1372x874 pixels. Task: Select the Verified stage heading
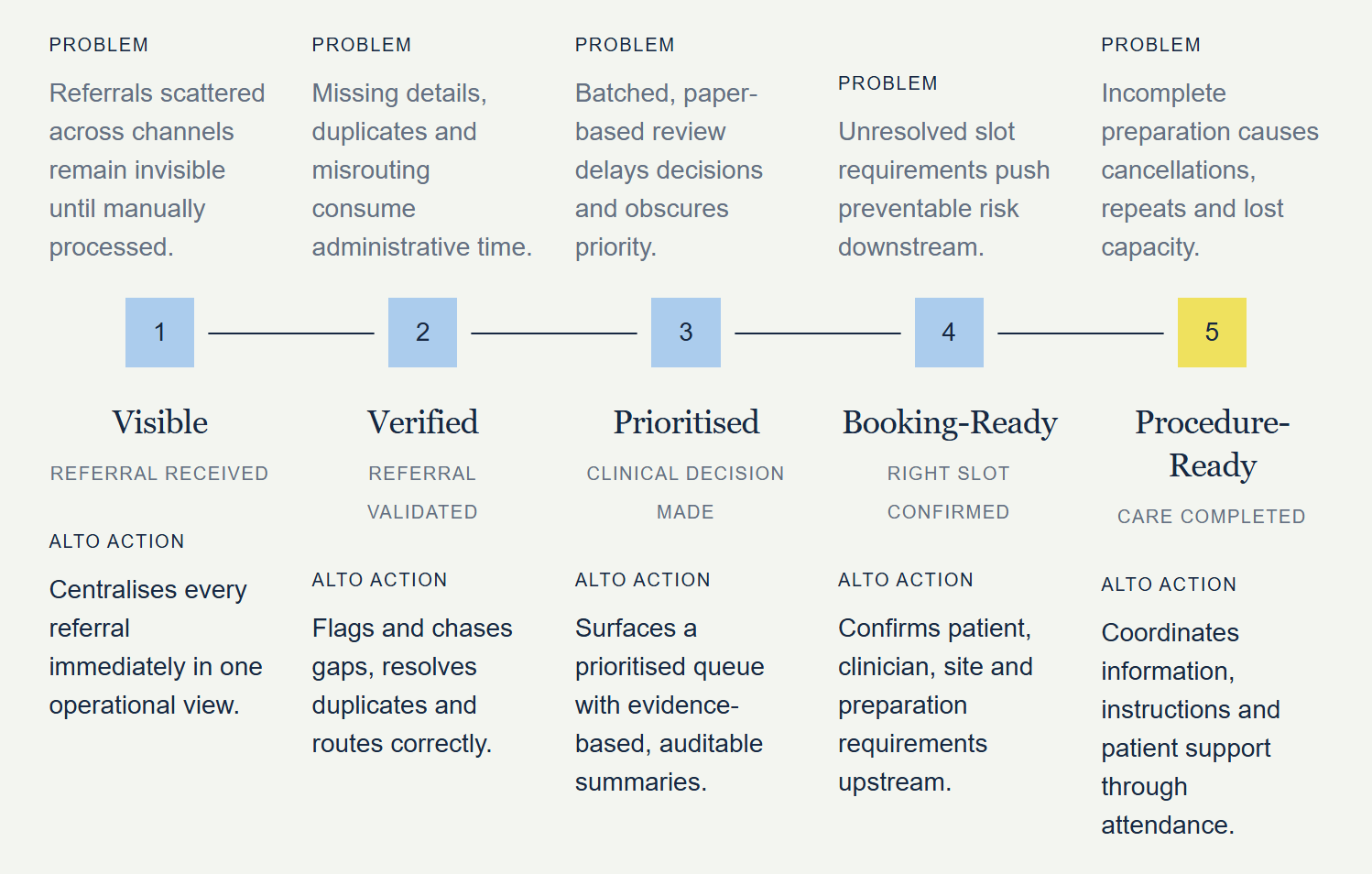422,422
